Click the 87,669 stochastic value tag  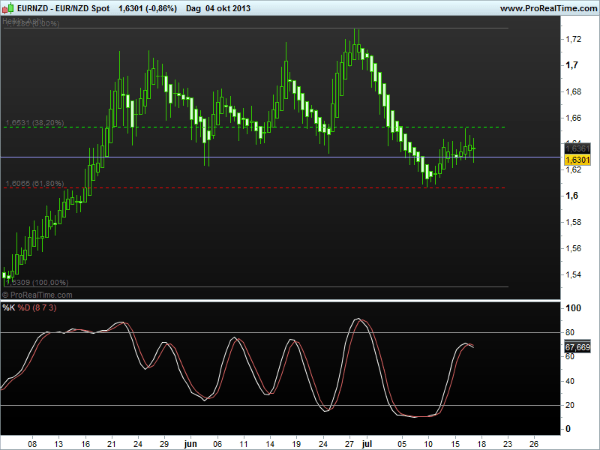pos(577,347)
